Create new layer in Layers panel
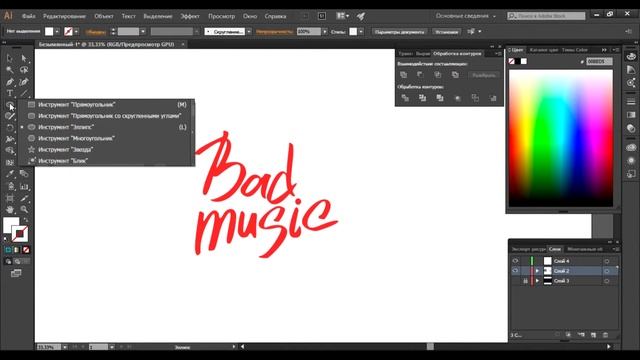The image size is (640, 360). (x=593, y=335)
